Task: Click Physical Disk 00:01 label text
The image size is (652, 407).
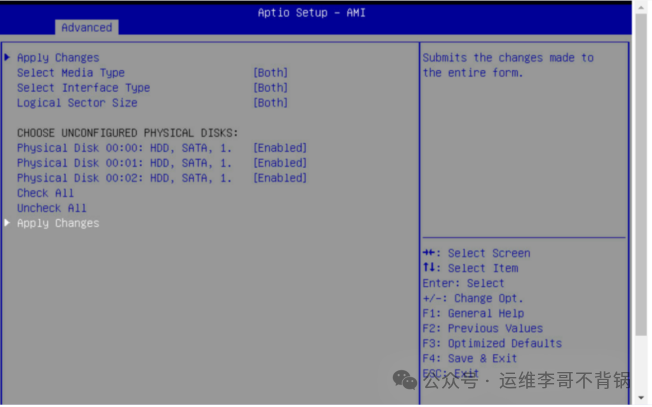Action: tap(124, 163)
